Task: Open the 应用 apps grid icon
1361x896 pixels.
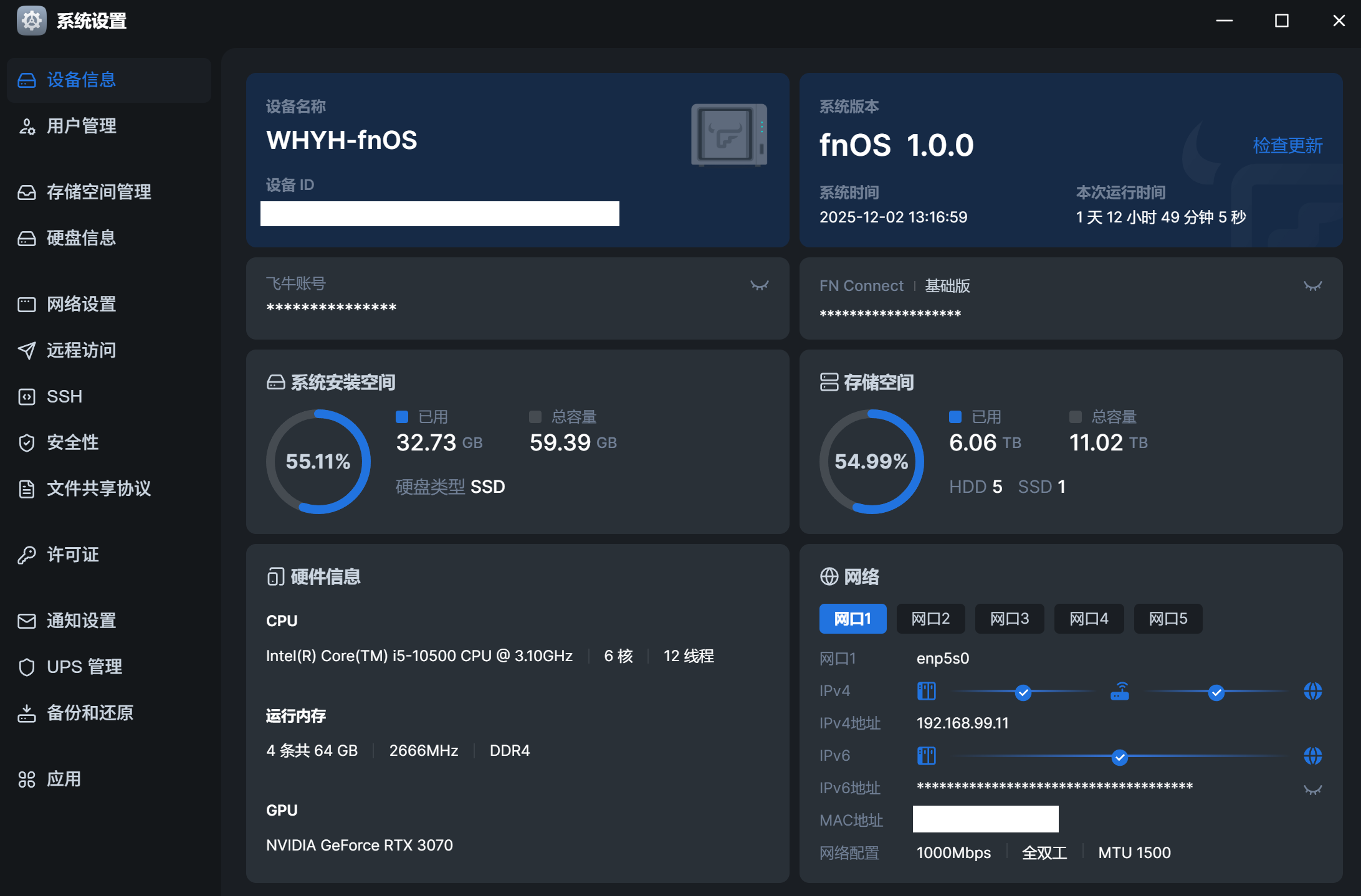Action: (27, 779)
